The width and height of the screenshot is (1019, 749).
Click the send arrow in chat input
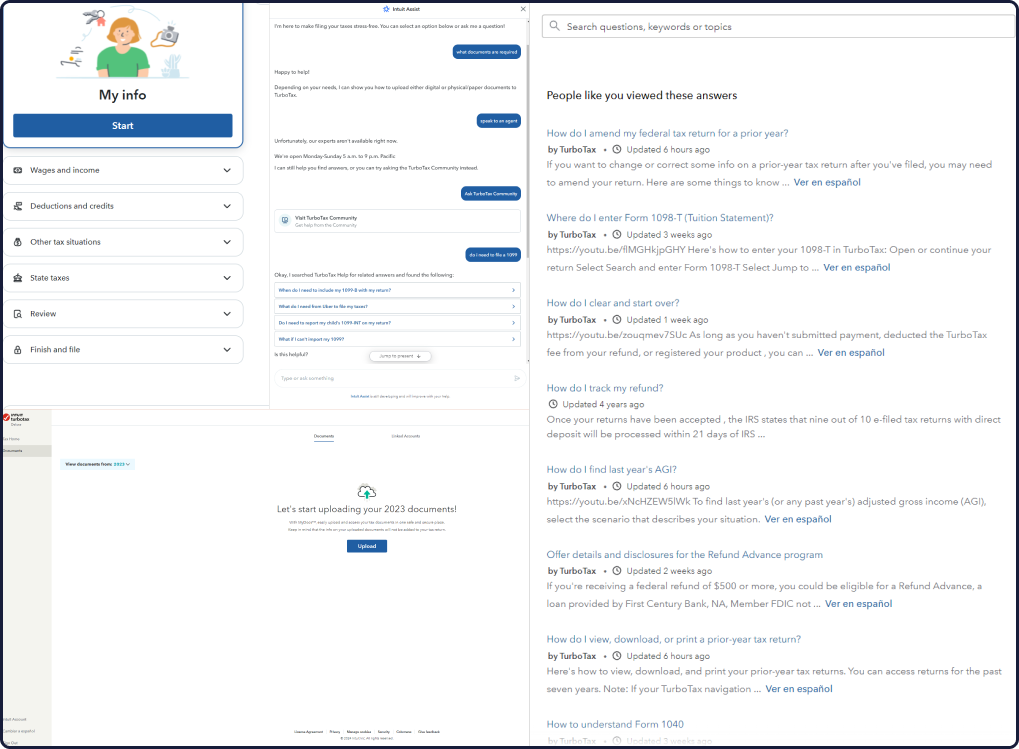(517, 378)
